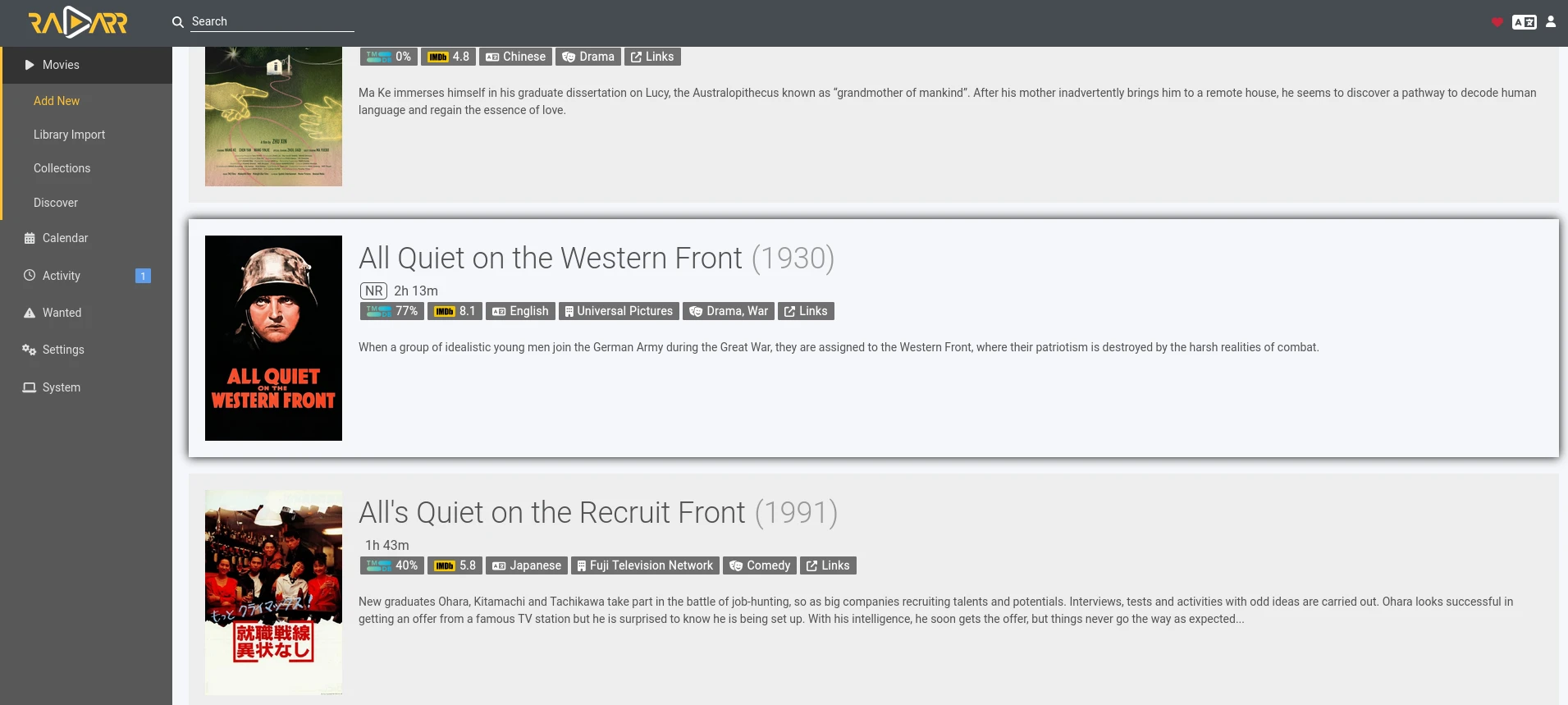Open Links for All Quiet 1930
Screen dimensions: 1568x705
coord(806,311)
